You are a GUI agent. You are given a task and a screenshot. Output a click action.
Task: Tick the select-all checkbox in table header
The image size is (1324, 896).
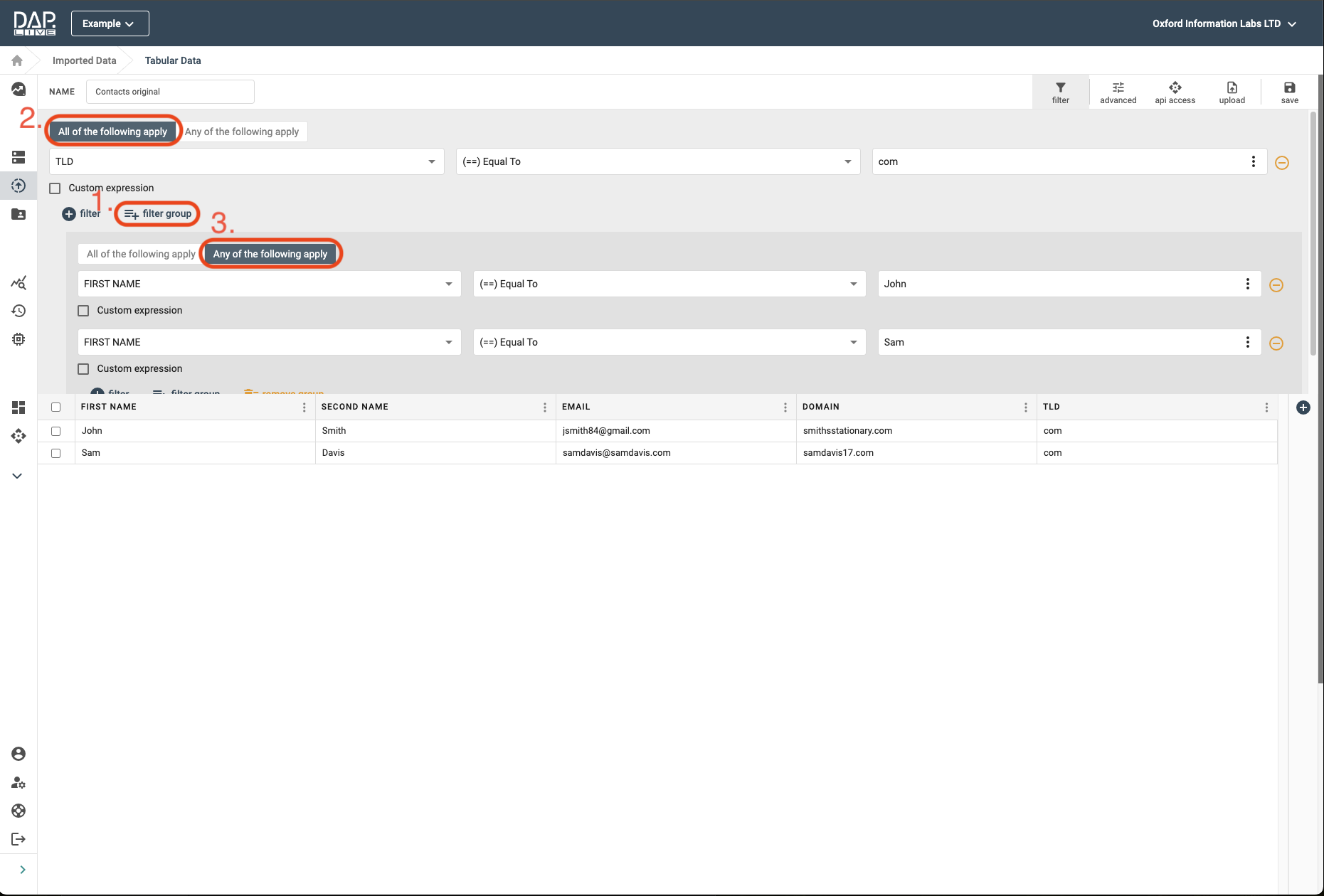[x=56, y=407]
